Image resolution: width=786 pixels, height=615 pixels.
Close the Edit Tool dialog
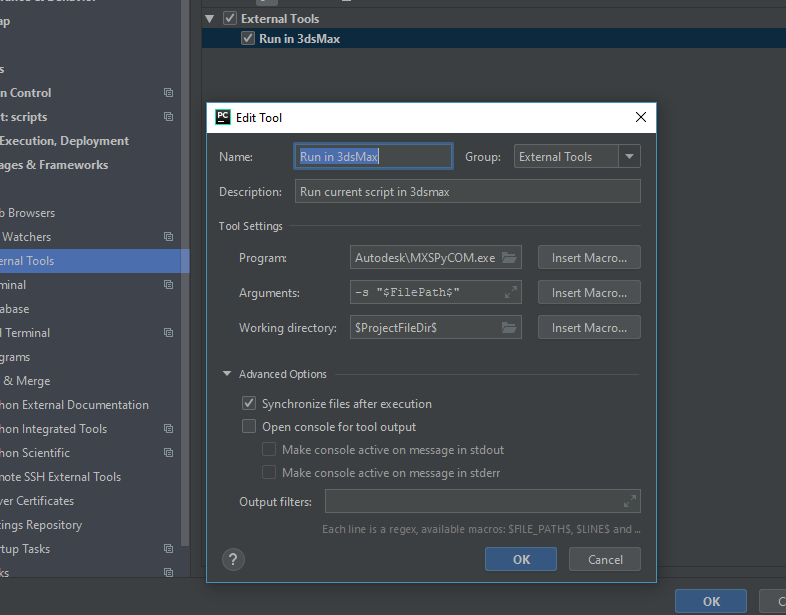coord(641,117)
